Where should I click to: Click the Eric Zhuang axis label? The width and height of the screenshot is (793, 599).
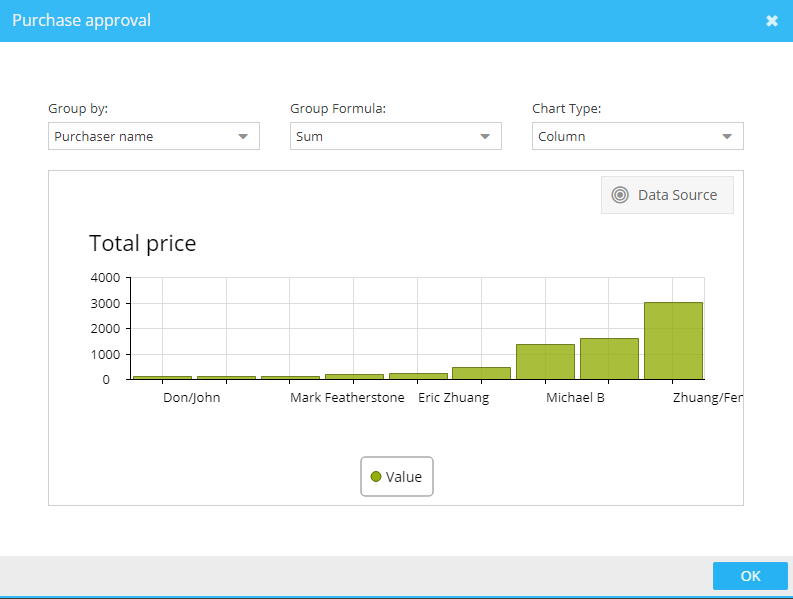click(454, 398)
